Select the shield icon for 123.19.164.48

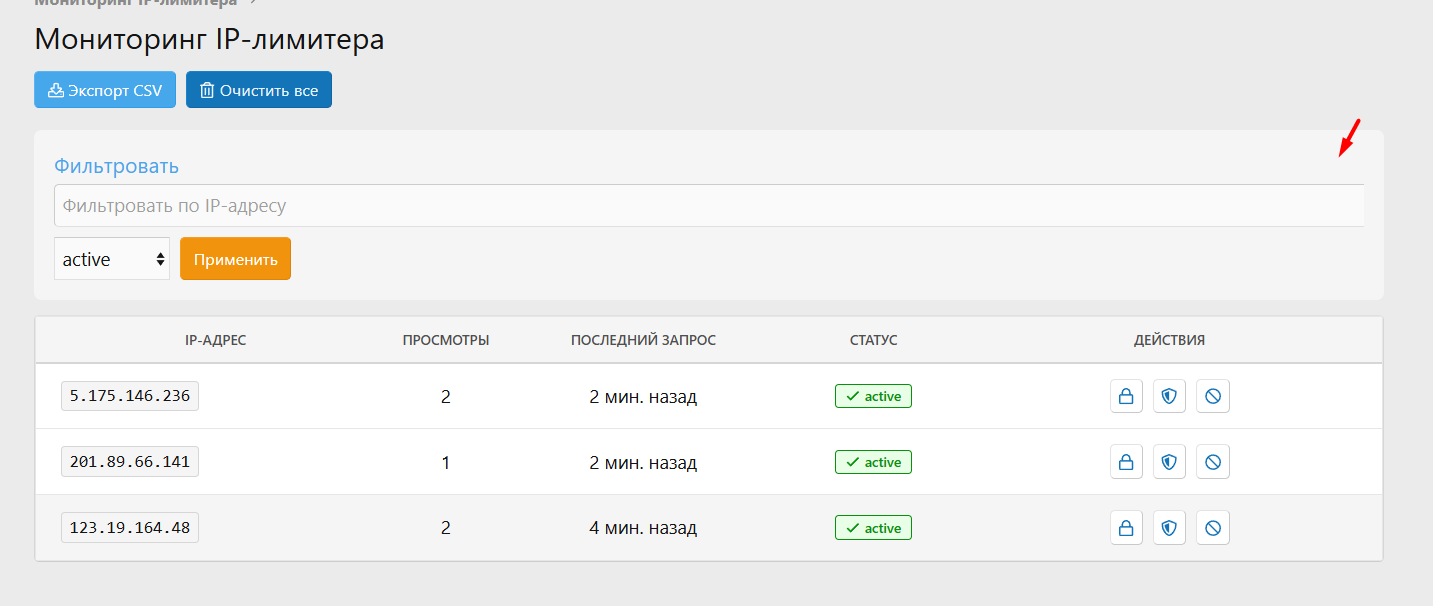(1169, 528)
